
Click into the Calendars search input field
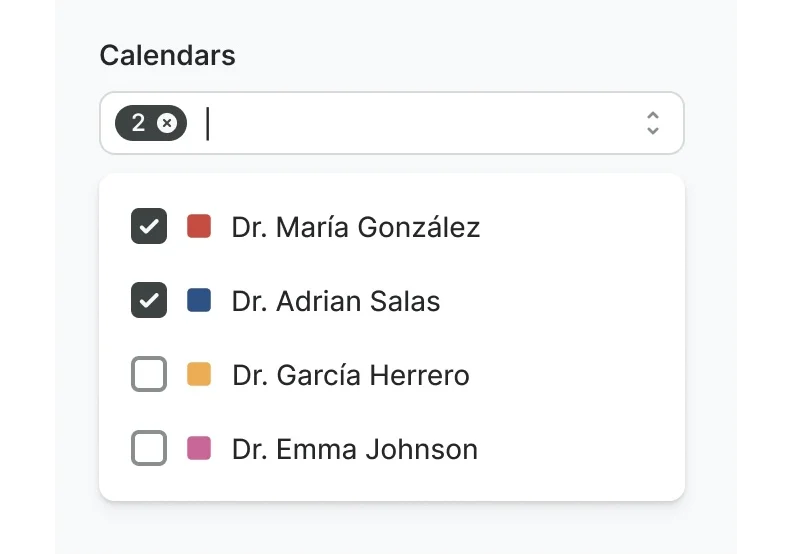point(420,123)
